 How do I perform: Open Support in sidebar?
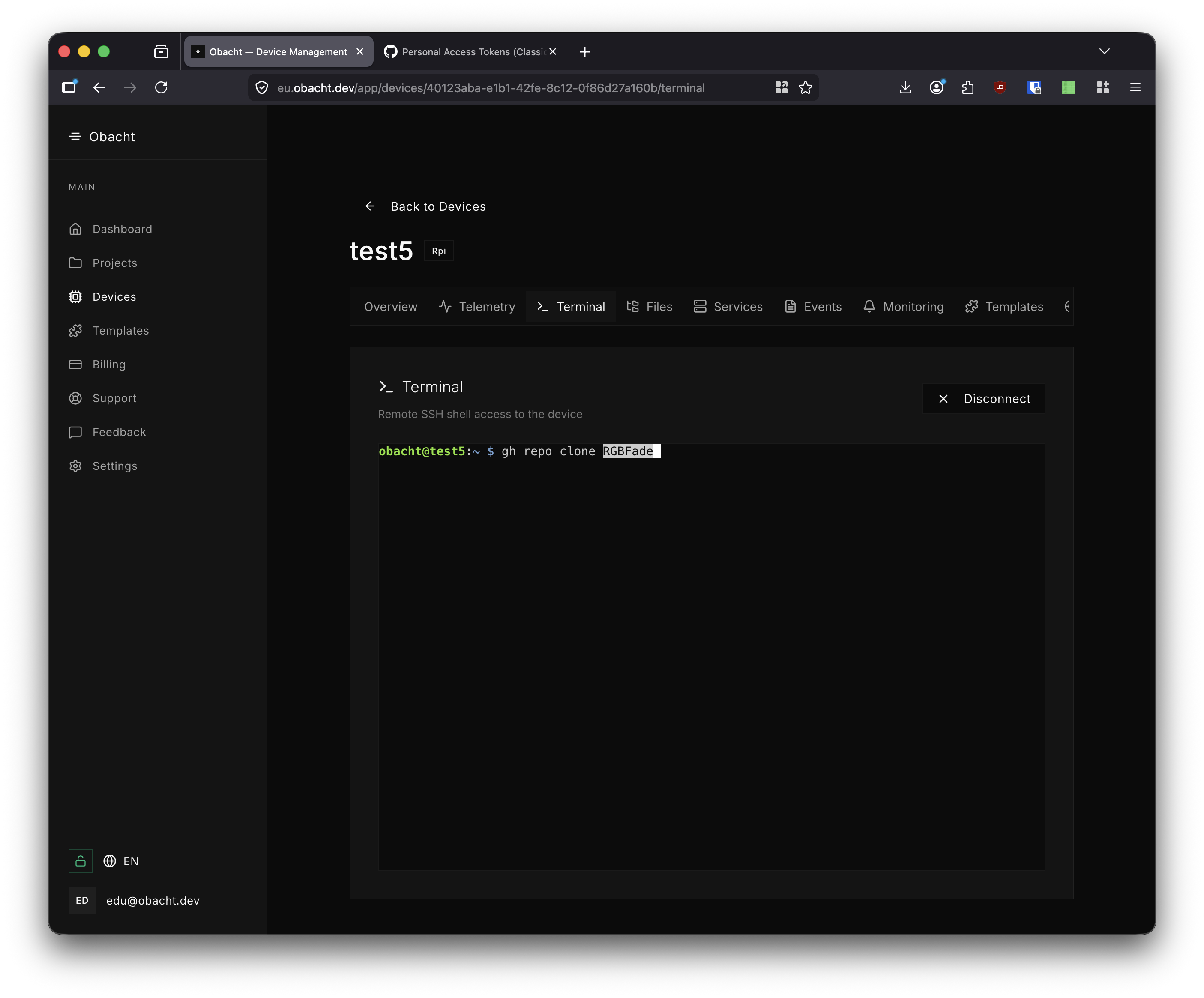click(x=114, y=398)
